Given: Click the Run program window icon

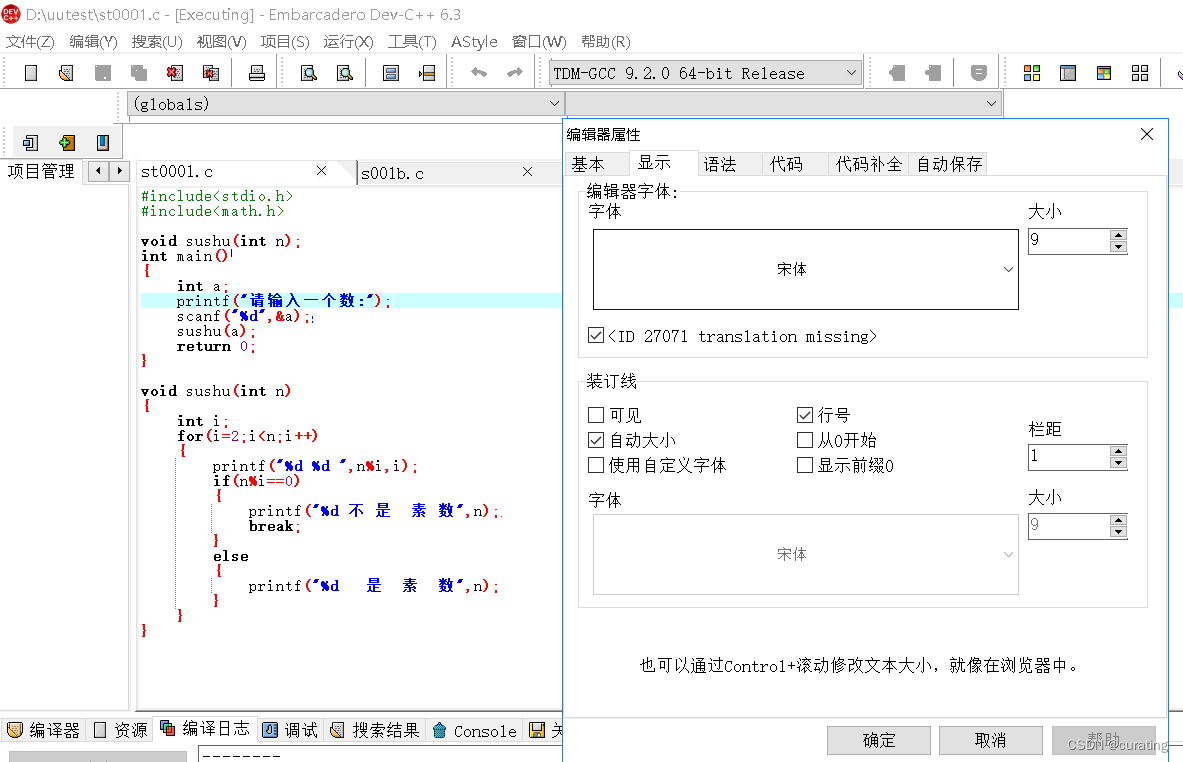Looking at the screenshot, I should coord(1068,73).
